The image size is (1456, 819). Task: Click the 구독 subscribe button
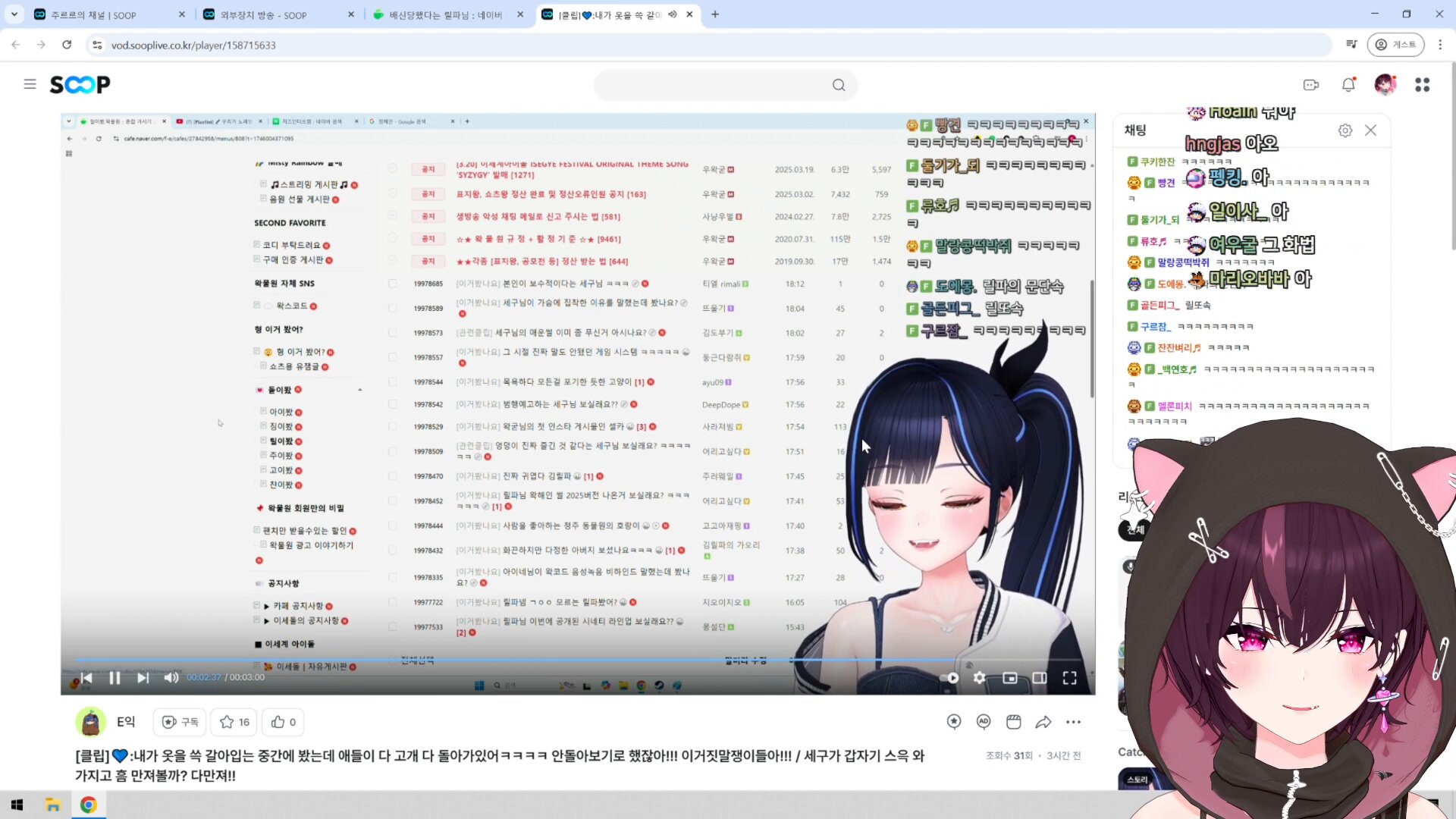coord(180,722)
